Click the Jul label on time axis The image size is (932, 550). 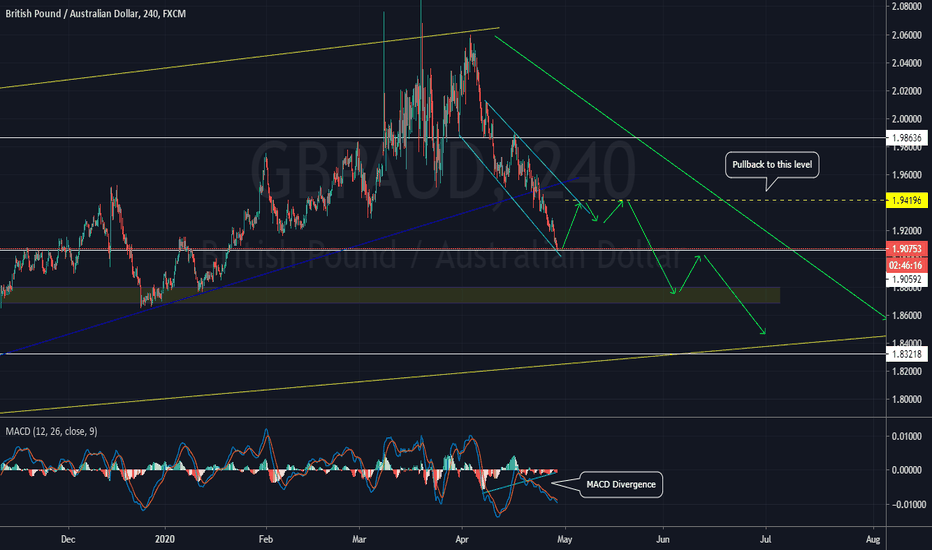point(766,539)
